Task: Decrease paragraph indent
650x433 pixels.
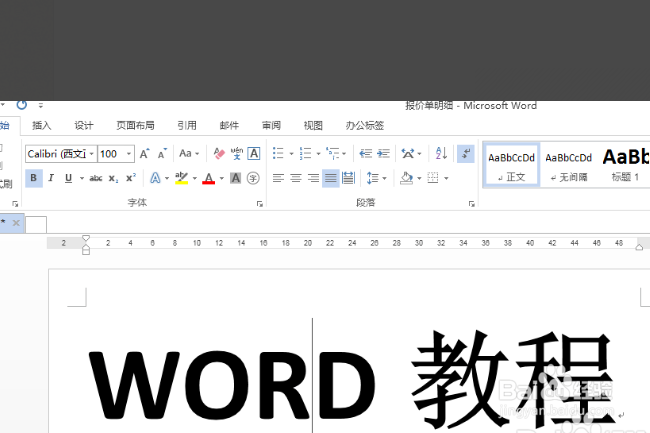Action: click(x=365, y=153)
